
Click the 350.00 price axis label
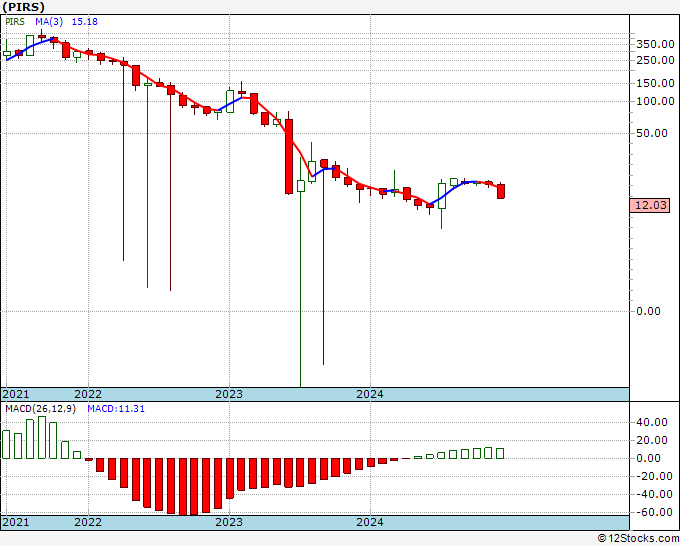pyautogui.click(x=655, y=44)
